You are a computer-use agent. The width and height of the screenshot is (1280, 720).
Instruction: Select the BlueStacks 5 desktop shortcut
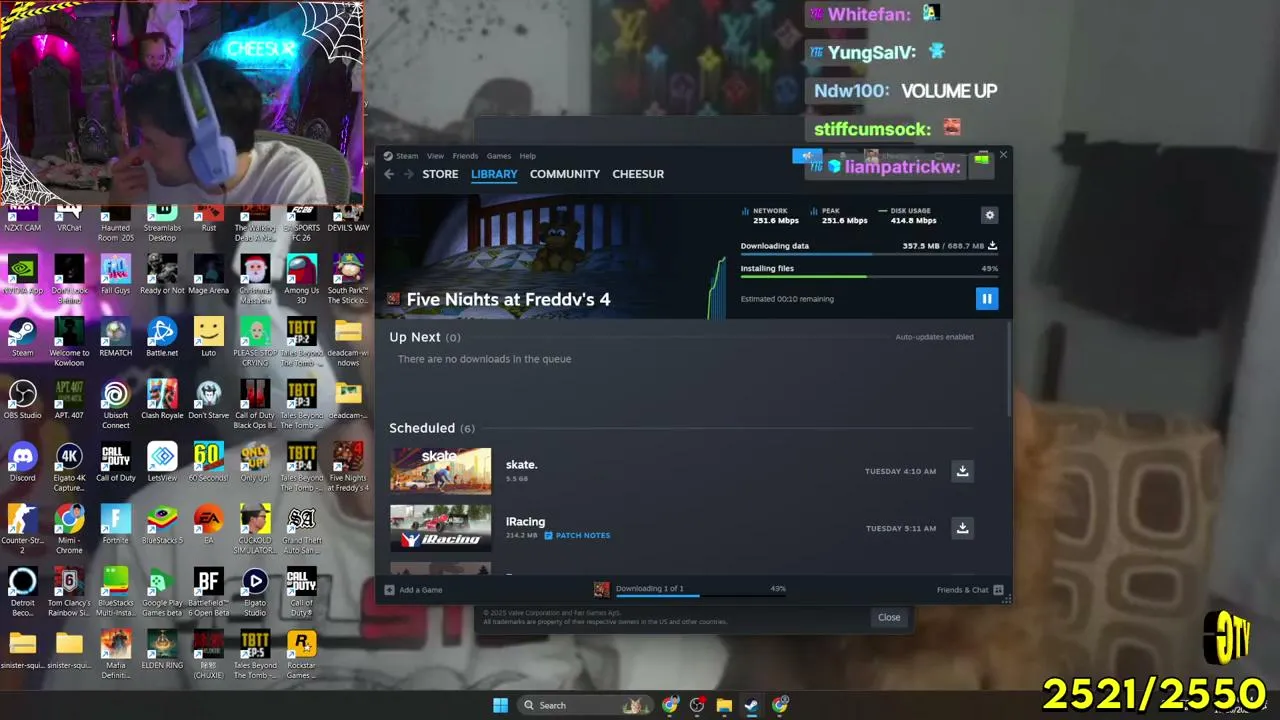point(162,525)
